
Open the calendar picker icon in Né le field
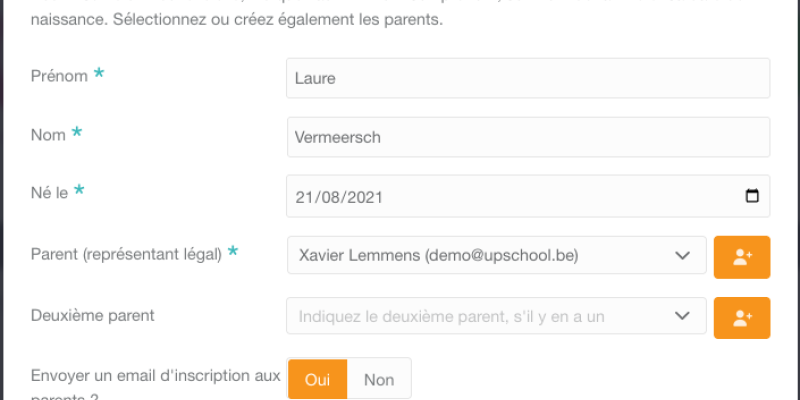click(x=752, y=196)
